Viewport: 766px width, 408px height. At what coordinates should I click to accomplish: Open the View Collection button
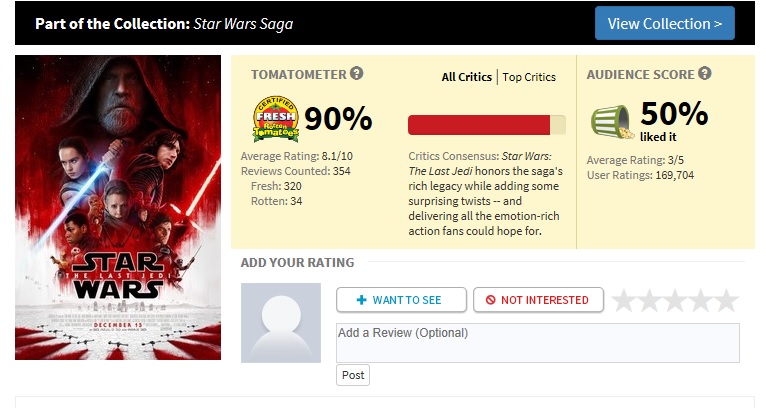(x=664, y=23)
